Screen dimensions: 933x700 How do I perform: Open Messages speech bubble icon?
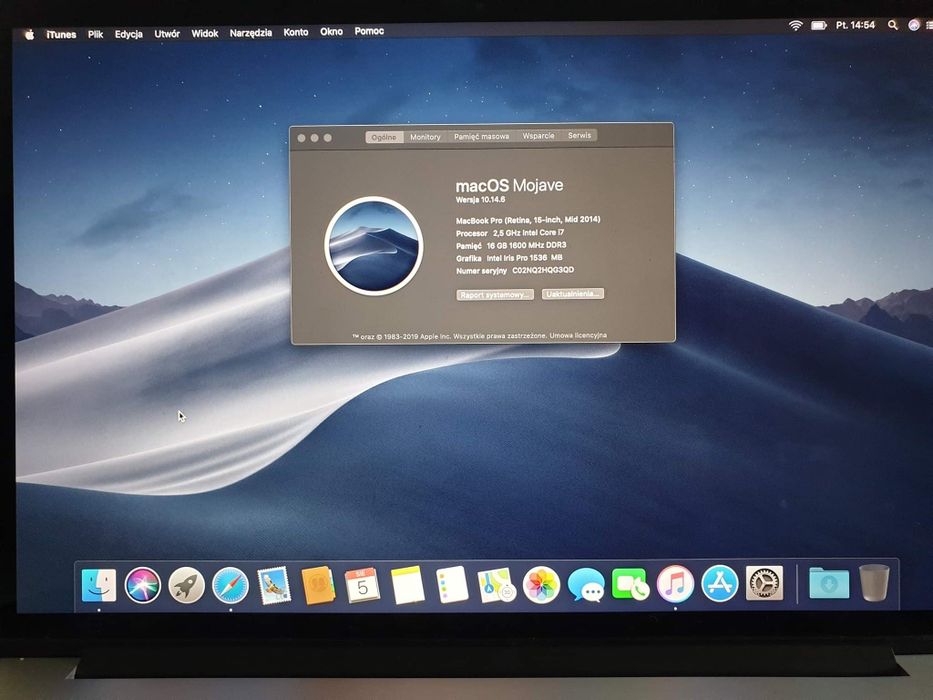[x=586, y=585]
